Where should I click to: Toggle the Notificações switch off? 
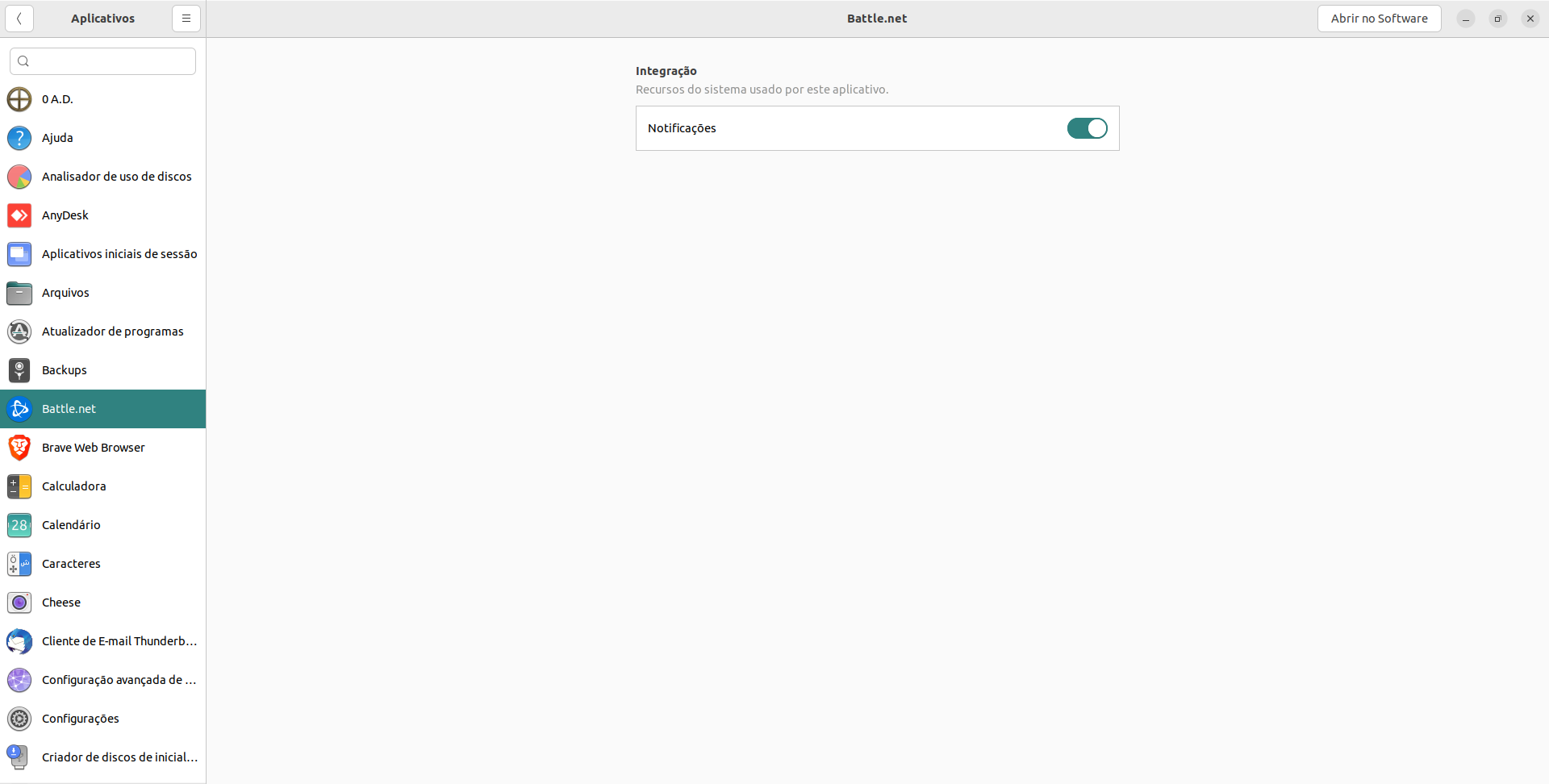coord(1087,128)
